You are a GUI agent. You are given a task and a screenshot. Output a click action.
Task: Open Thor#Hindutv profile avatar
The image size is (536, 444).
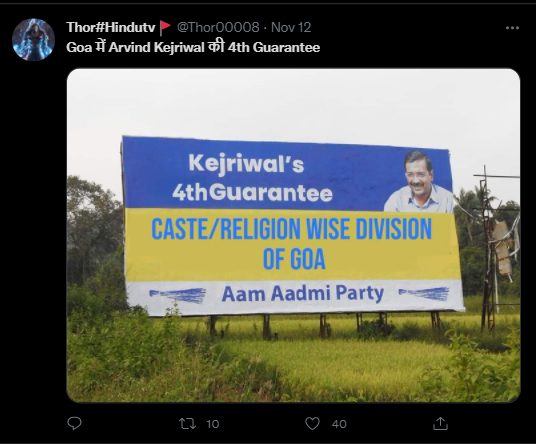point(33,39)
